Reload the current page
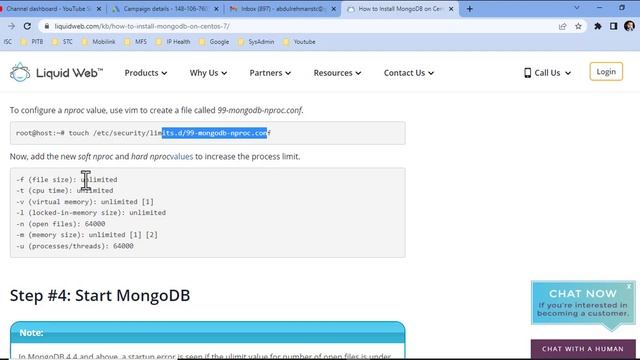640x360 pixels. pyautogui.click(x=27, y=26)
